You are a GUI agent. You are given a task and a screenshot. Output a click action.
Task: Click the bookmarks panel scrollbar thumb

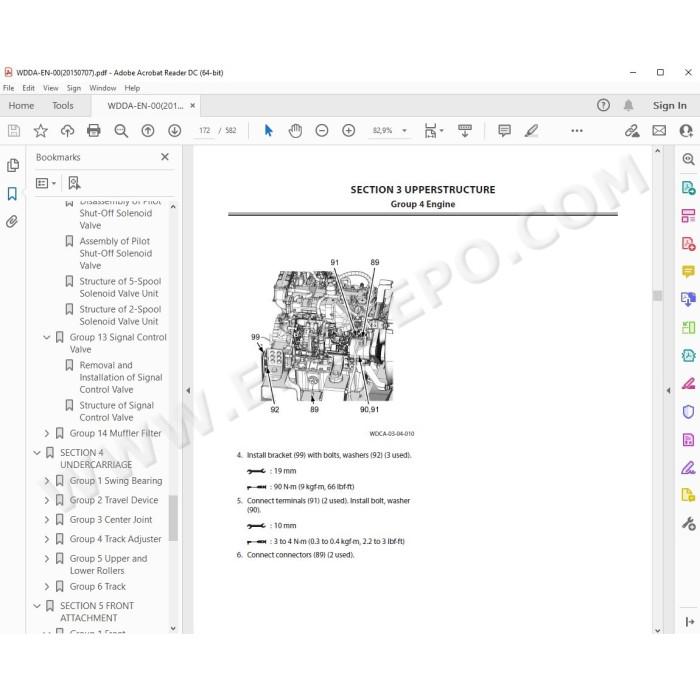tap(173, 518)
